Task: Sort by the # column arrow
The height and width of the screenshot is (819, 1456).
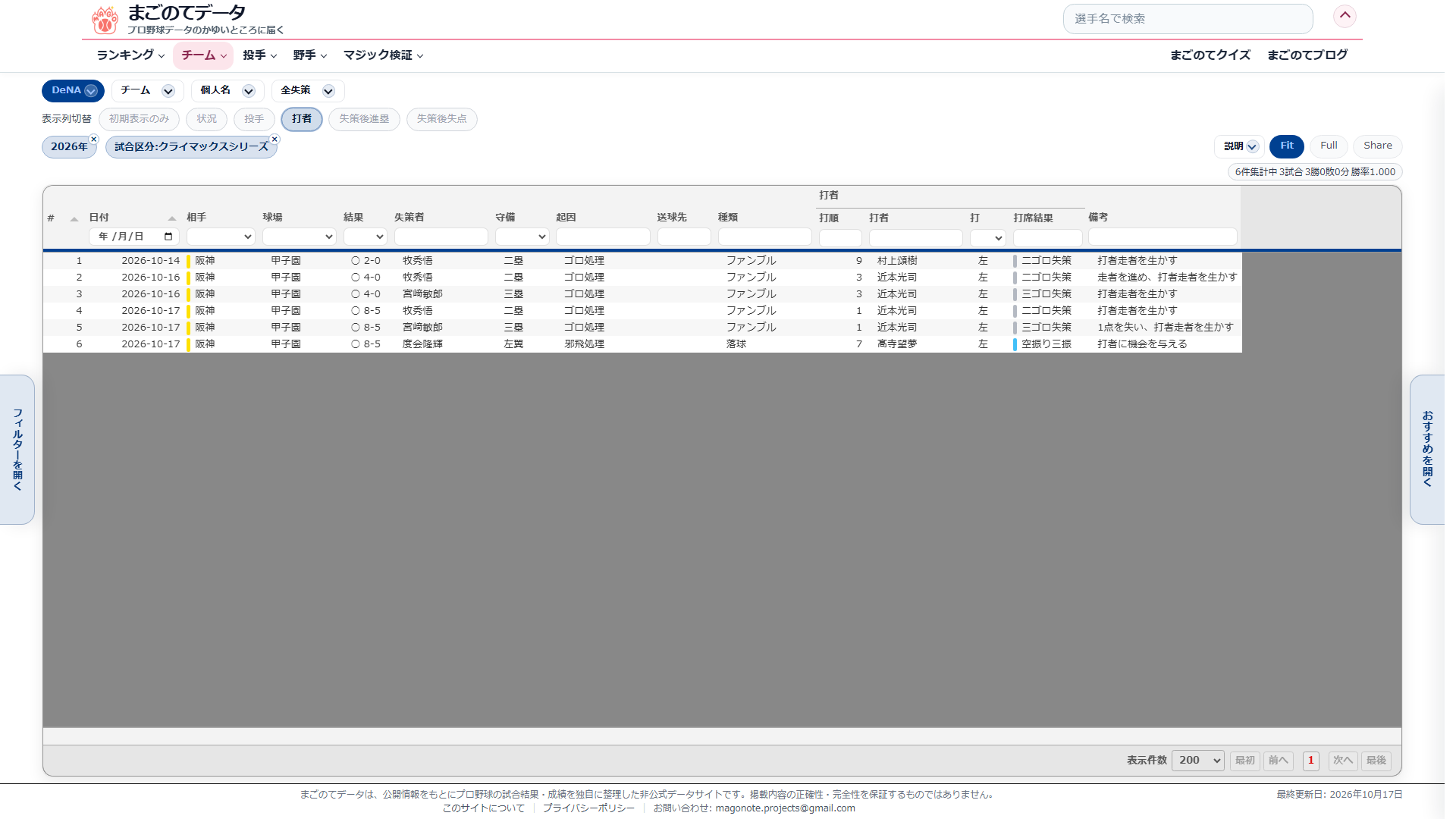Action: (74, 219)
